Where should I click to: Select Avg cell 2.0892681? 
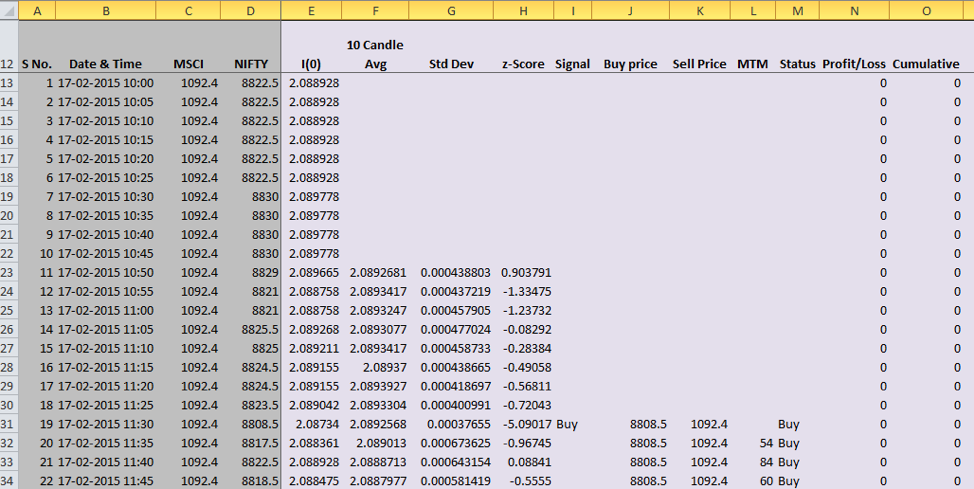click(x=375, y=272)
